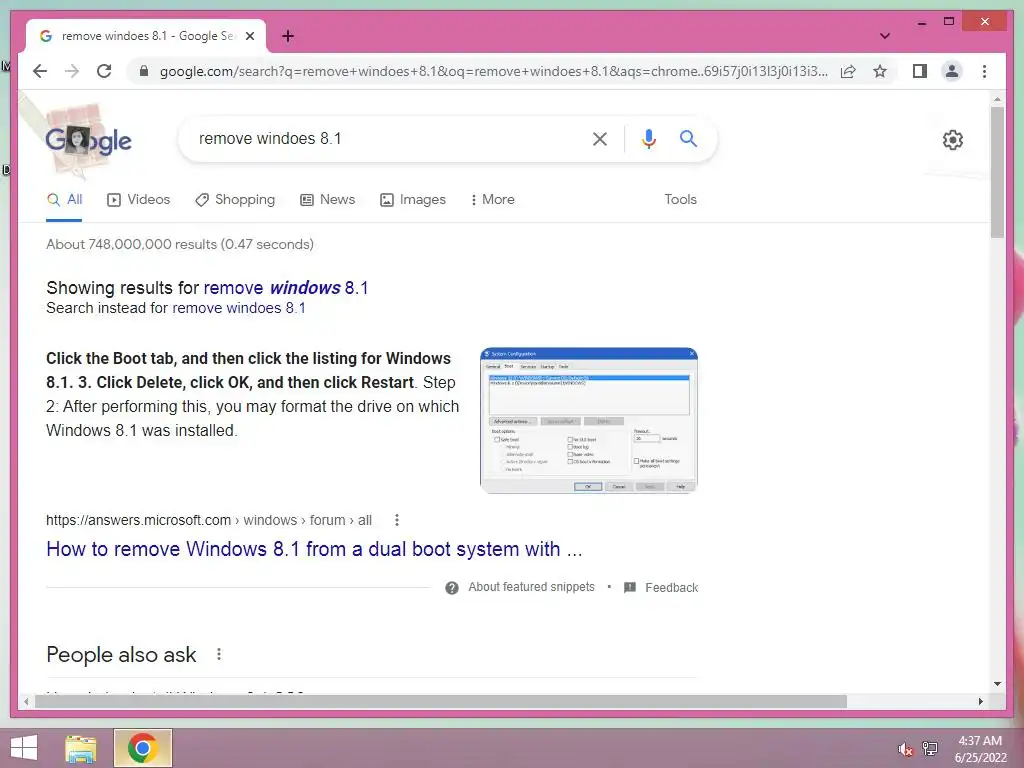Go back to the previous page
This screenshot has width=1024, height=768.
coord(40,71)
